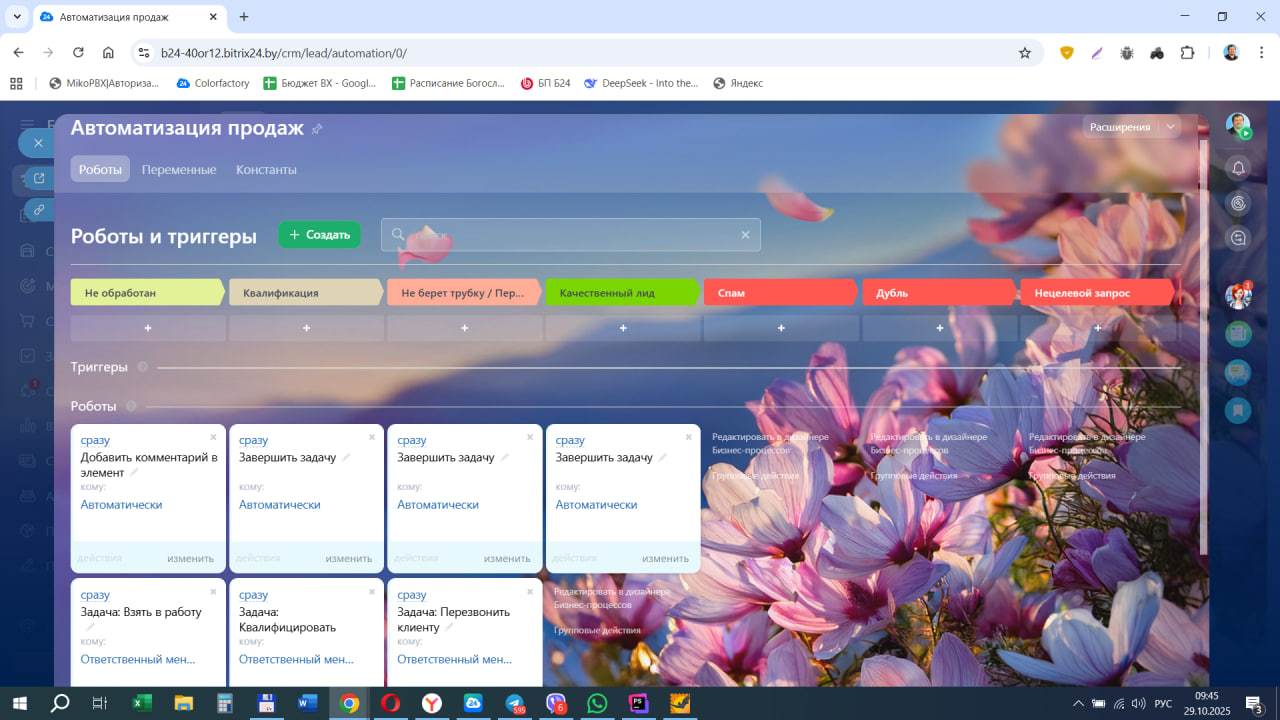Image resolution: width=1280 pixels, height=720 pixels.
Task: Pin the Автоматизация продаж page title
Action: tap(317, 129)
